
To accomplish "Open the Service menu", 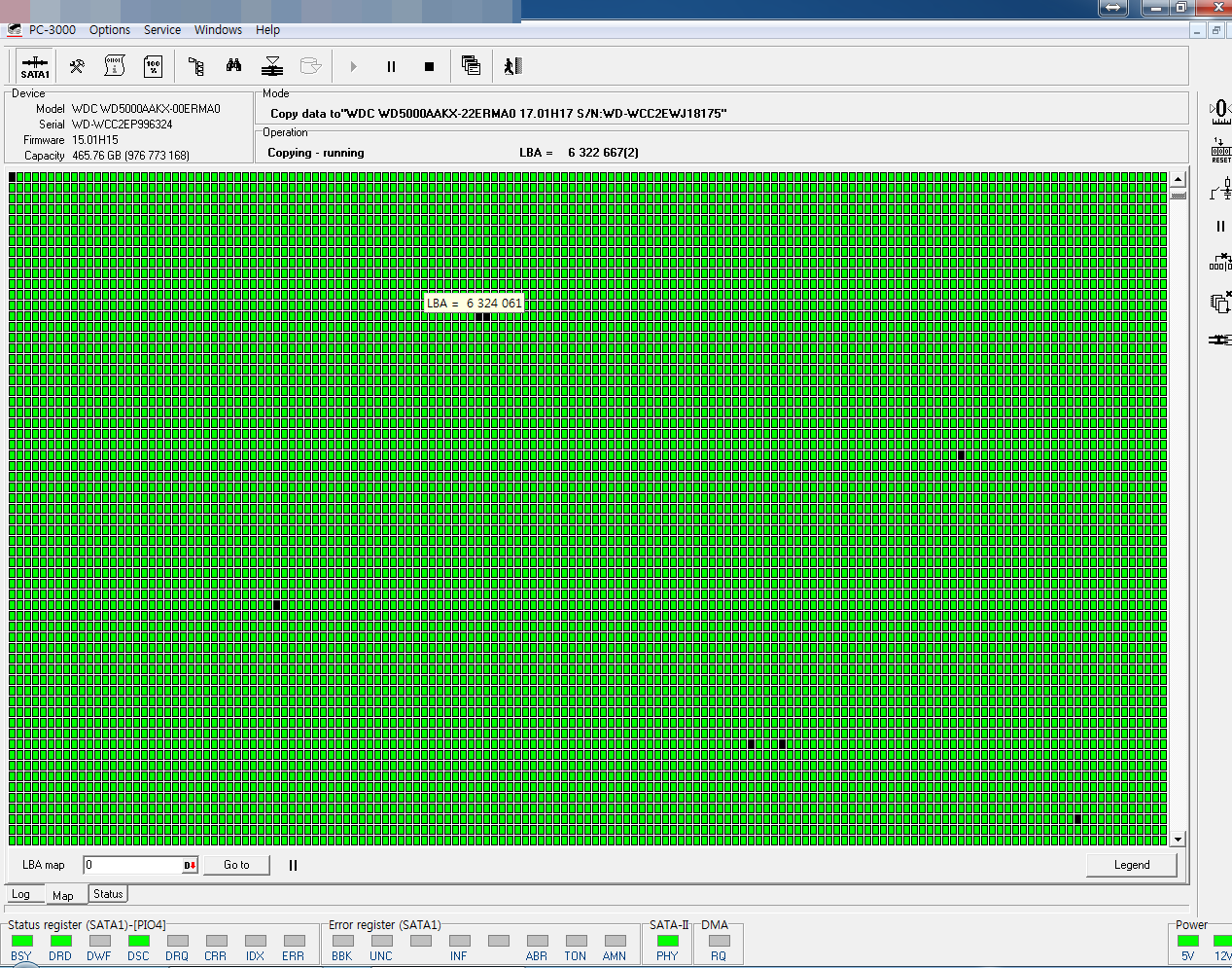I will [x=162, y=30].
